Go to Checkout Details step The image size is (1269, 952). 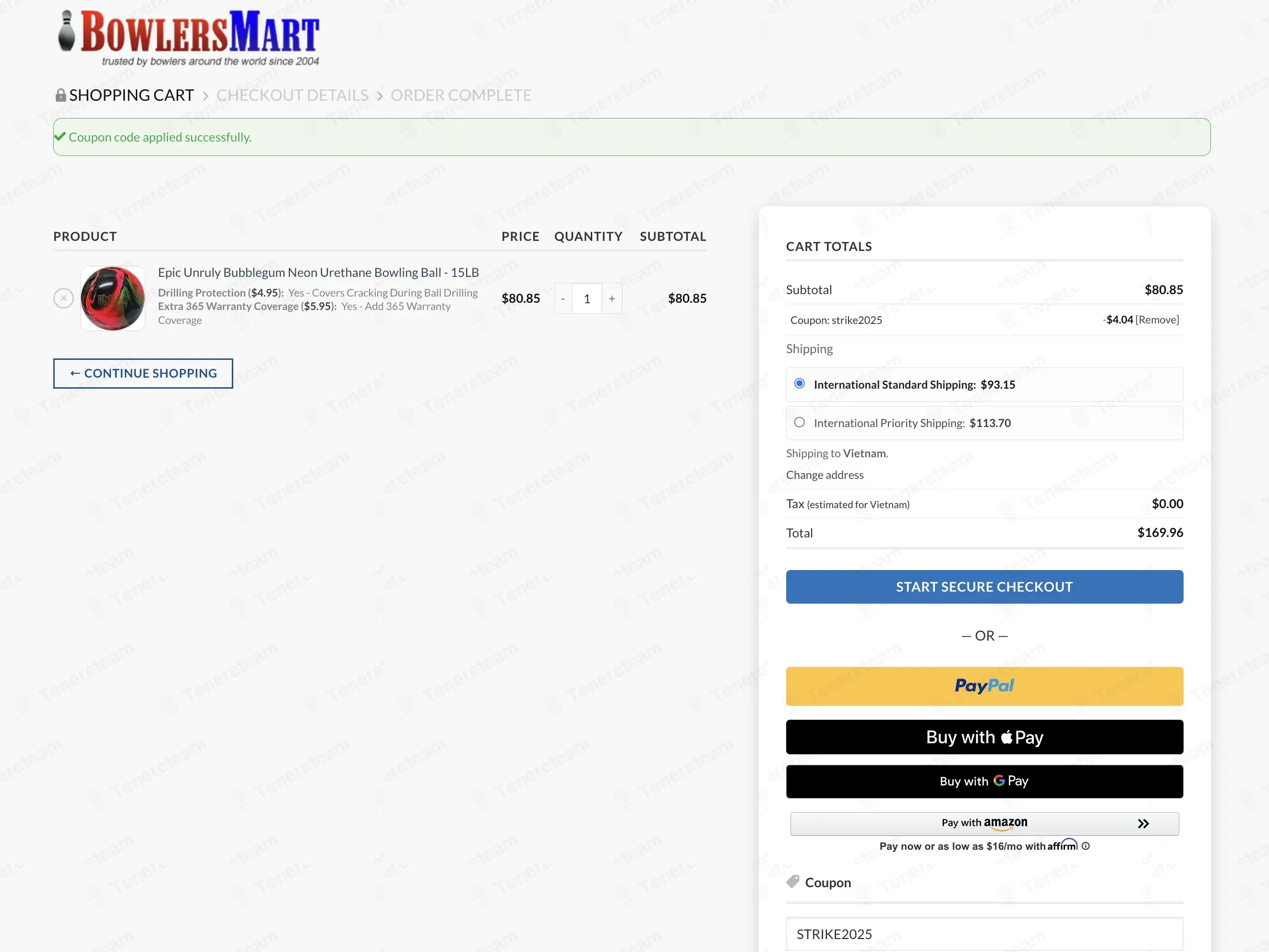pyautogui.click(x=292, y=95)
